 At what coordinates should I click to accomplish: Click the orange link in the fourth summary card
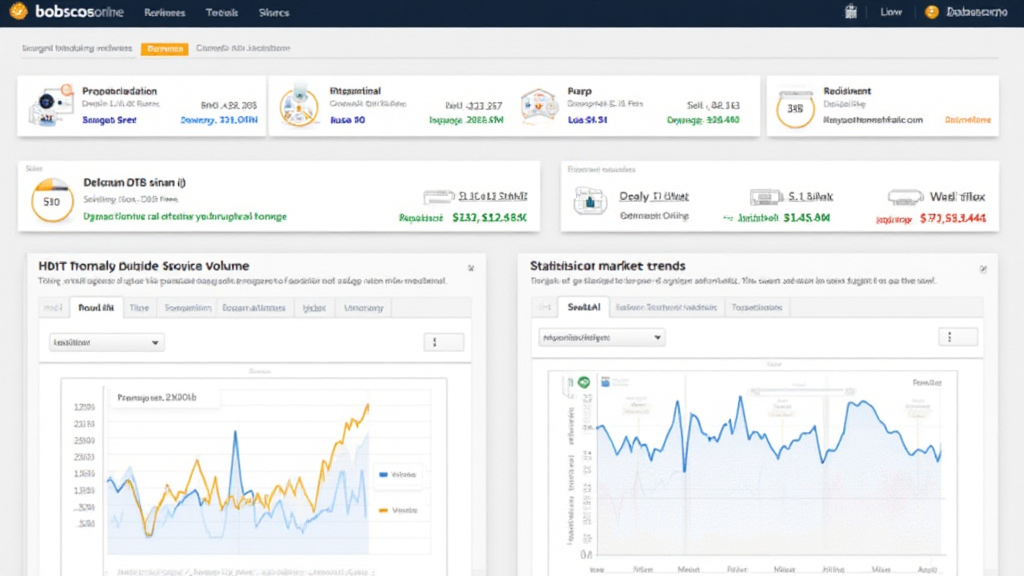pyautogui.click(x=967, y=119)
